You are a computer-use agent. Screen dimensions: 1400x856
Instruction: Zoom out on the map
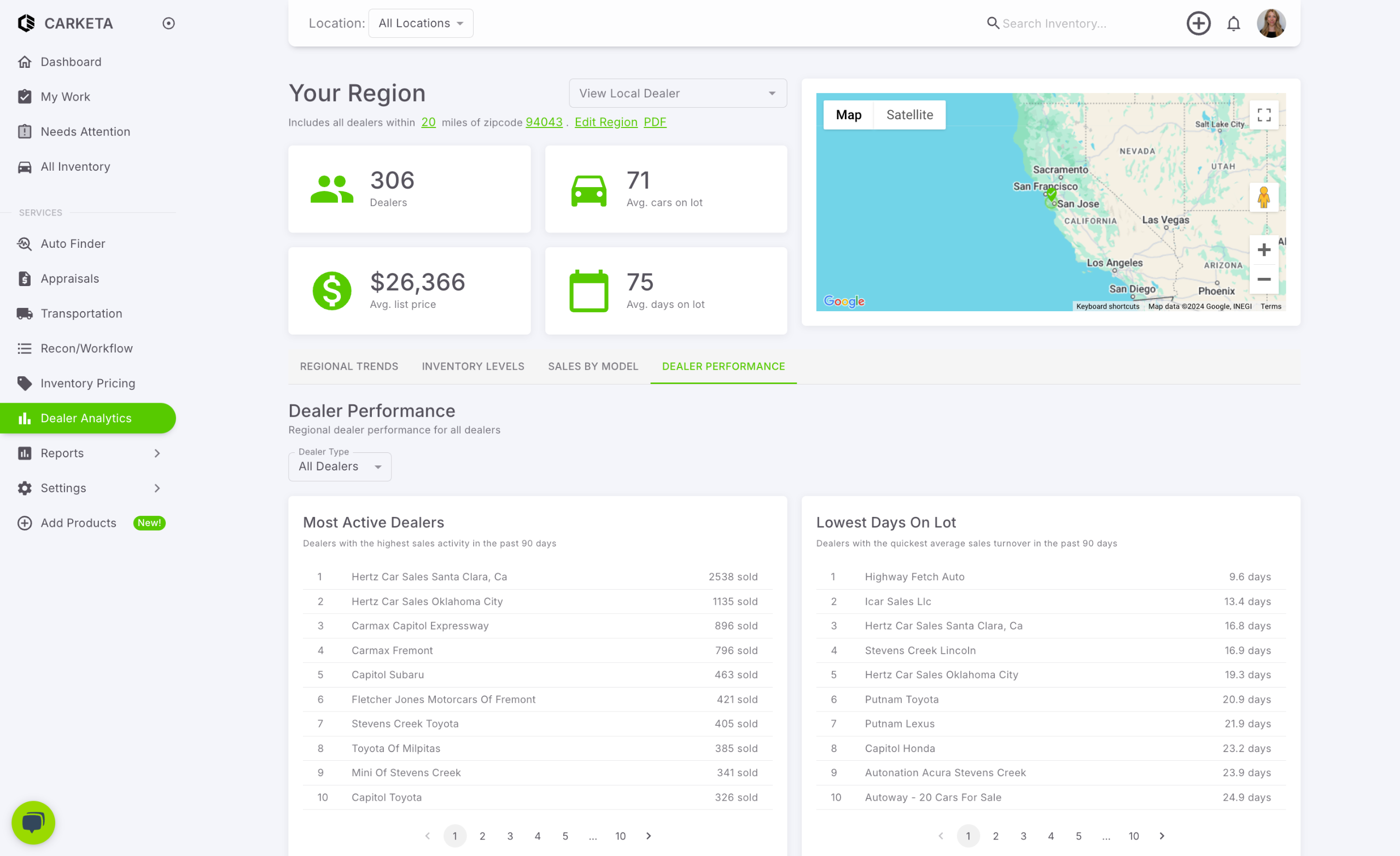[x=1263, y=279]
